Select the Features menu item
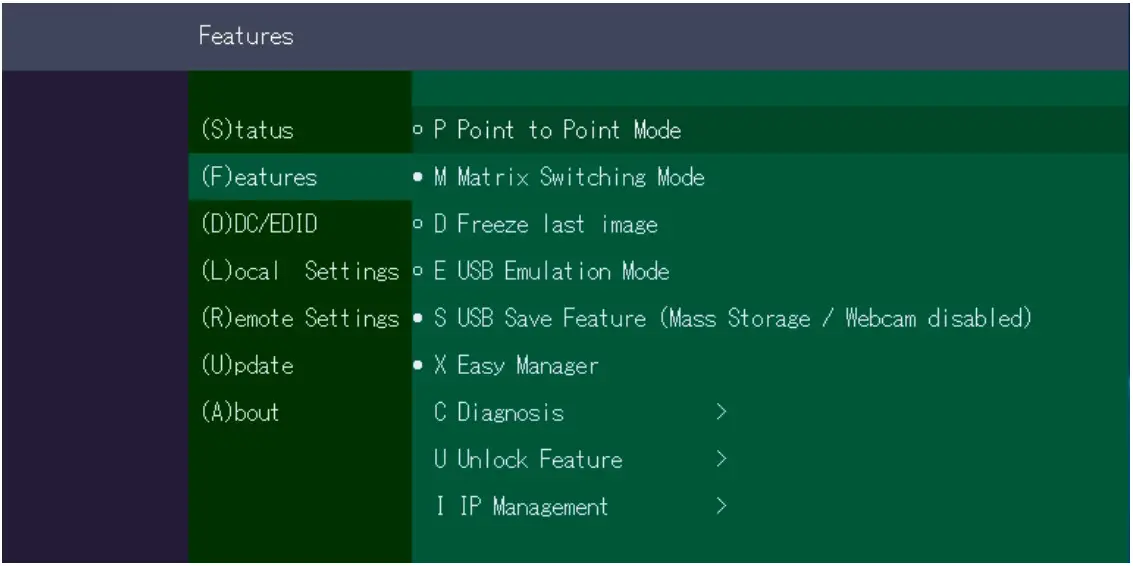The image size is (1133, 566). pyautogui.click(x=252, y=178)
